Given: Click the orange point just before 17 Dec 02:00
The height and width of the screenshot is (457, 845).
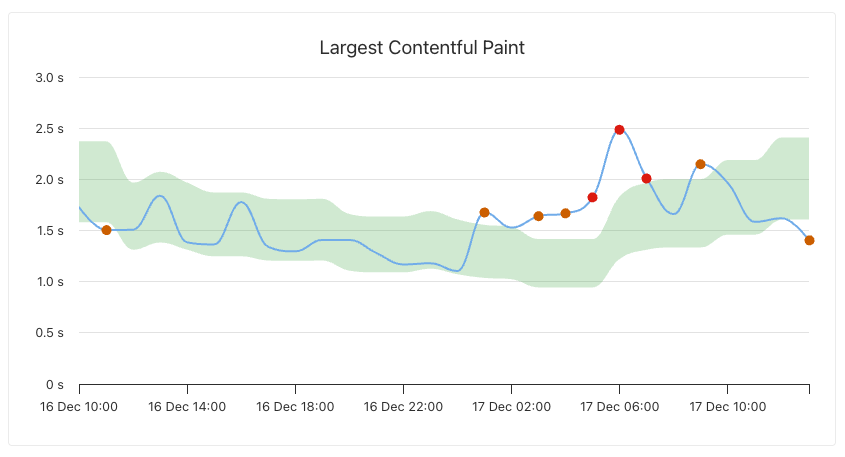Looking at the screenshot, I should click(484, 212).
